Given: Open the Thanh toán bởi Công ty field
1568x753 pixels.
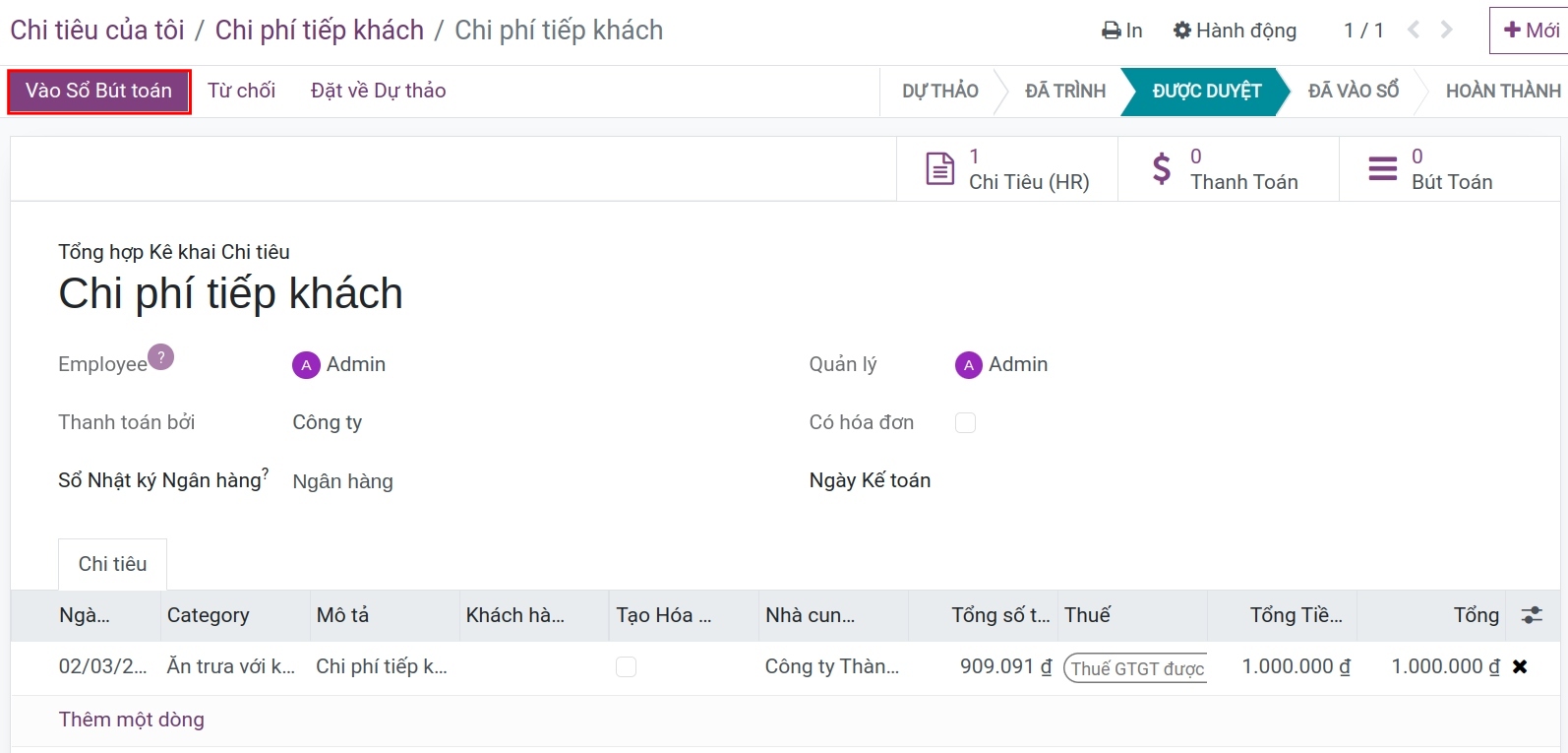Looking at the screenshot, I should click(x=328, y=422).
